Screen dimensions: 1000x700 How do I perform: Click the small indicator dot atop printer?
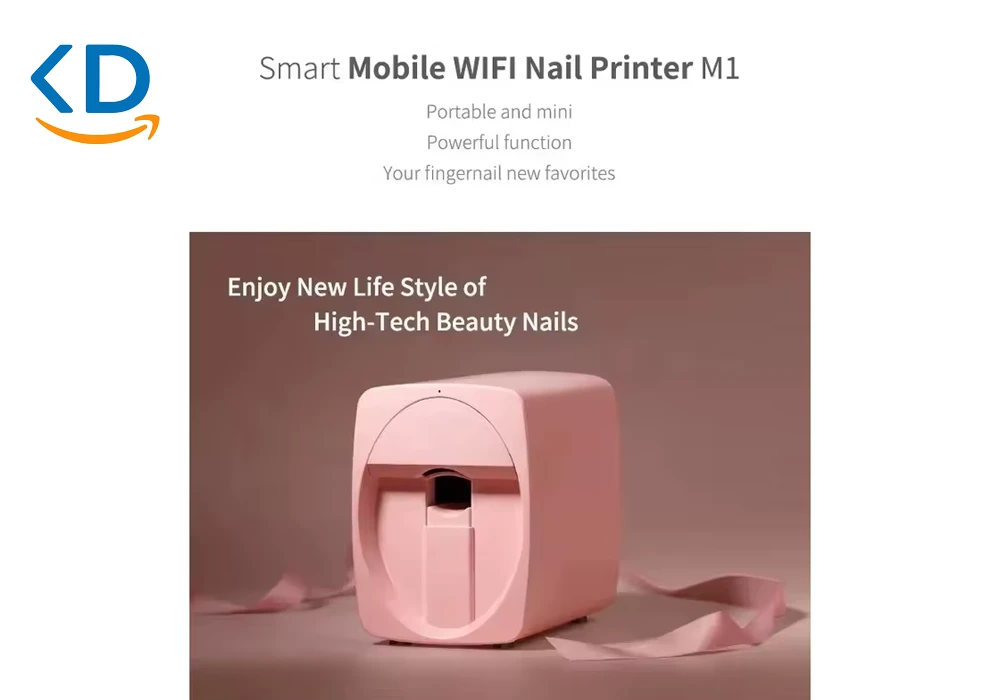[x=439, y=391]
